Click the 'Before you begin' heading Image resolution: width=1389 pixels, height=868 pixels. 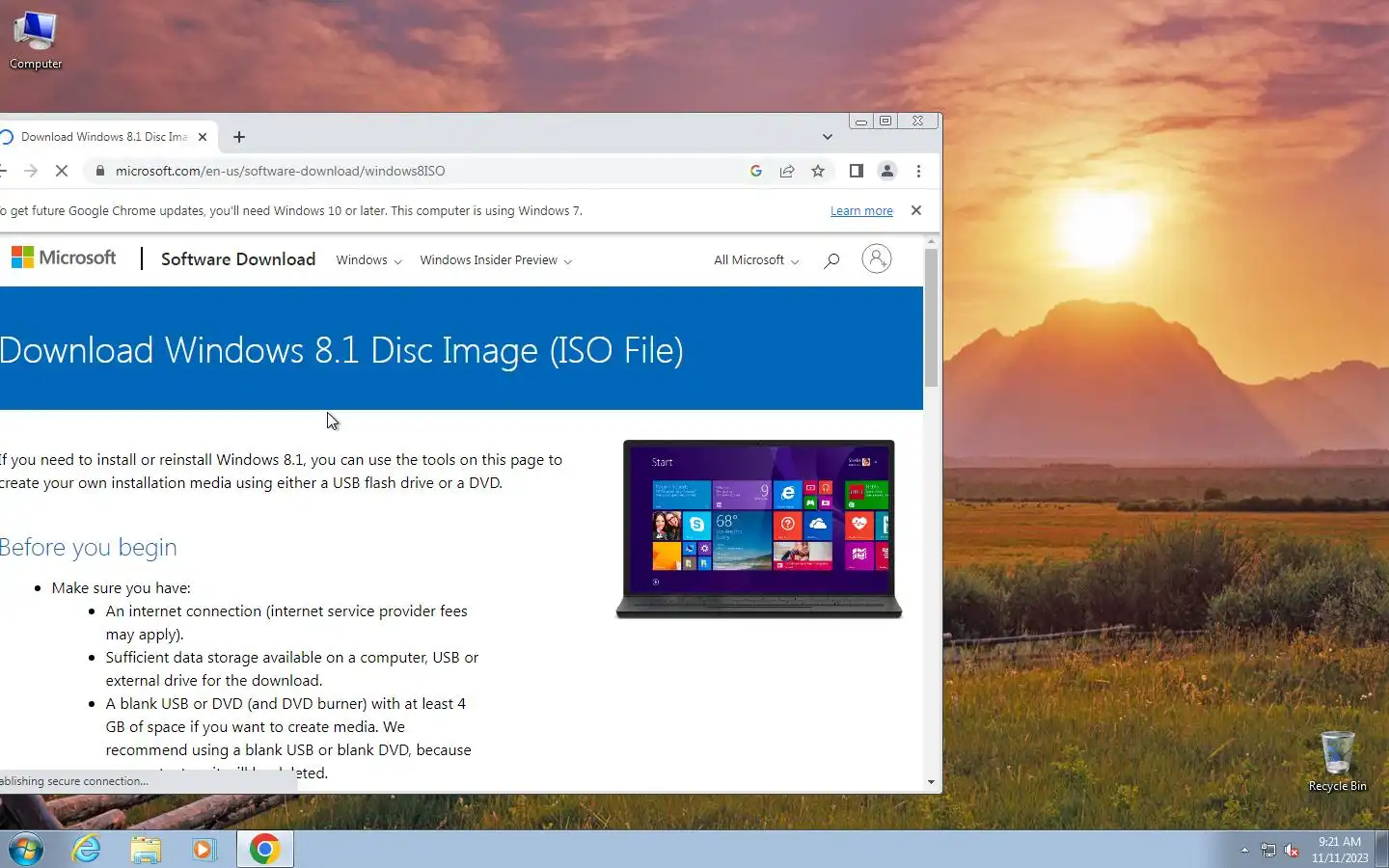(89, 547)
